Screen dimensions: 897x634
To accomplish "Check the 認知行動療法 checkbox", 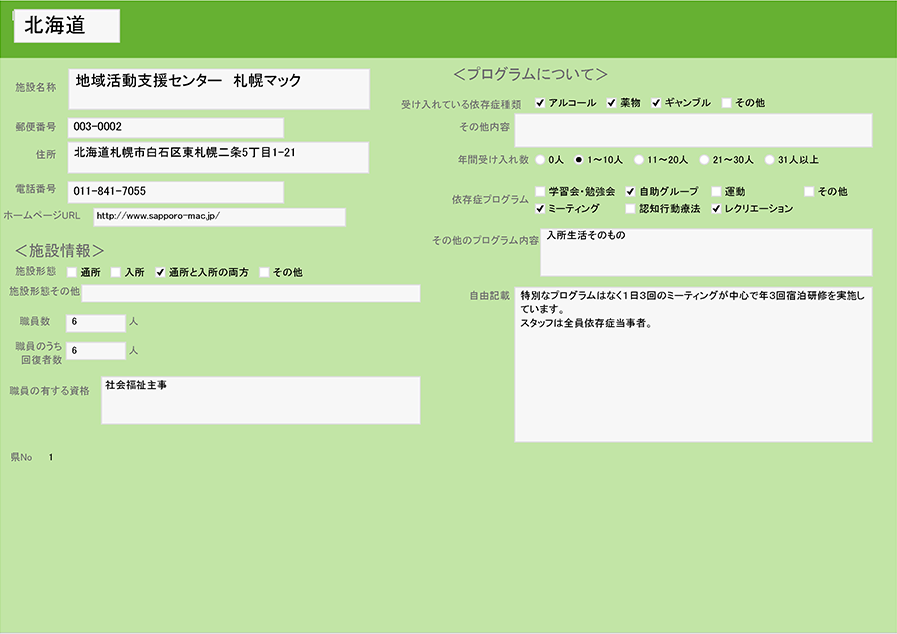I will point(631,209).
